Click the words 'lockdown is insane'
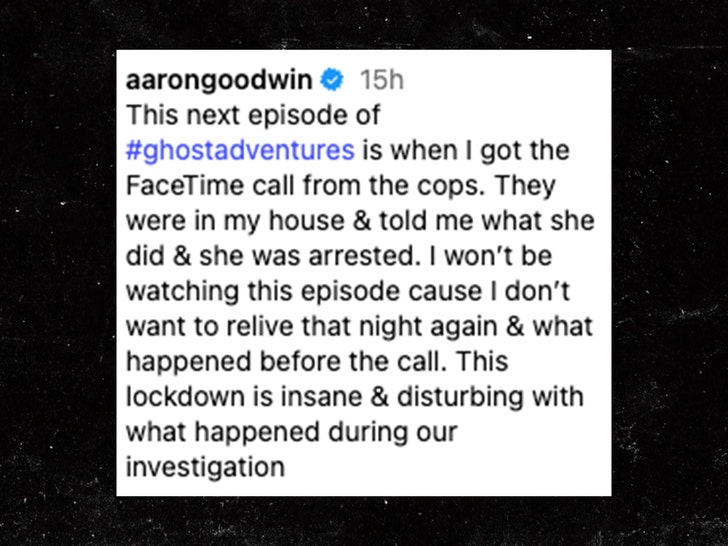This screenshot has width=728, height=546. [244, 397]
